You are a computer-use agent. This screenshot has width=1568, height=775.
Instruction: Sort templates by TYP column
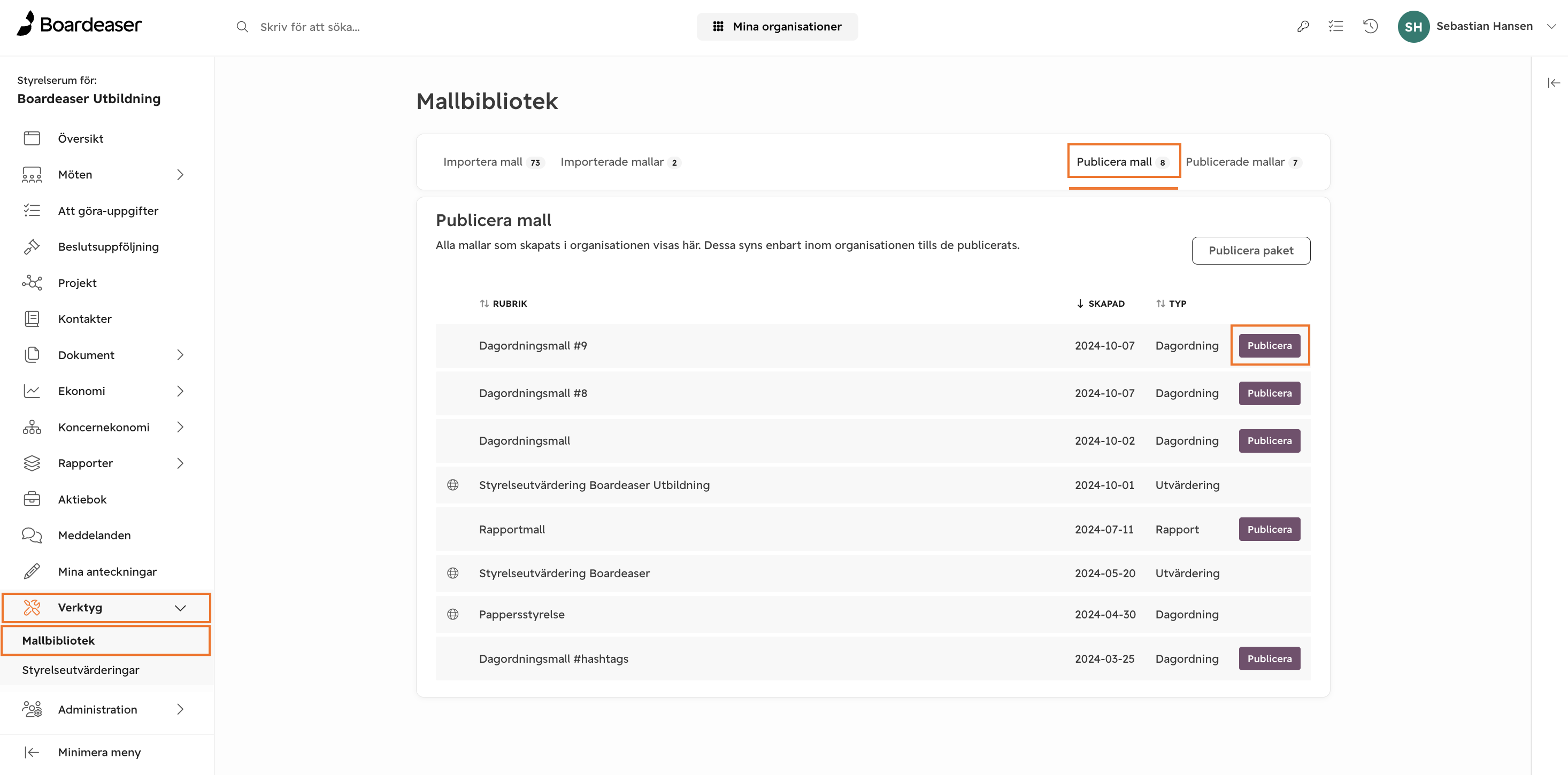pyautogui.click(x=1171, y=304)
